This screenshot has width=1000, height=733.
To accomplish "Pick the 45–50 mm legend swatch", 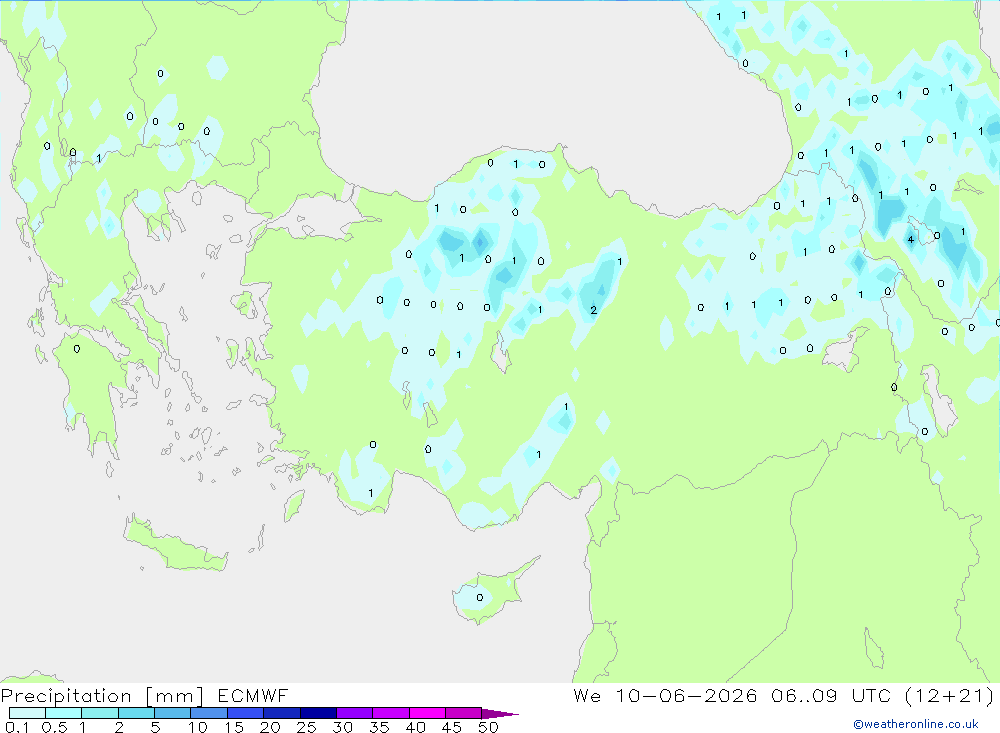I will tap(464, 713).
